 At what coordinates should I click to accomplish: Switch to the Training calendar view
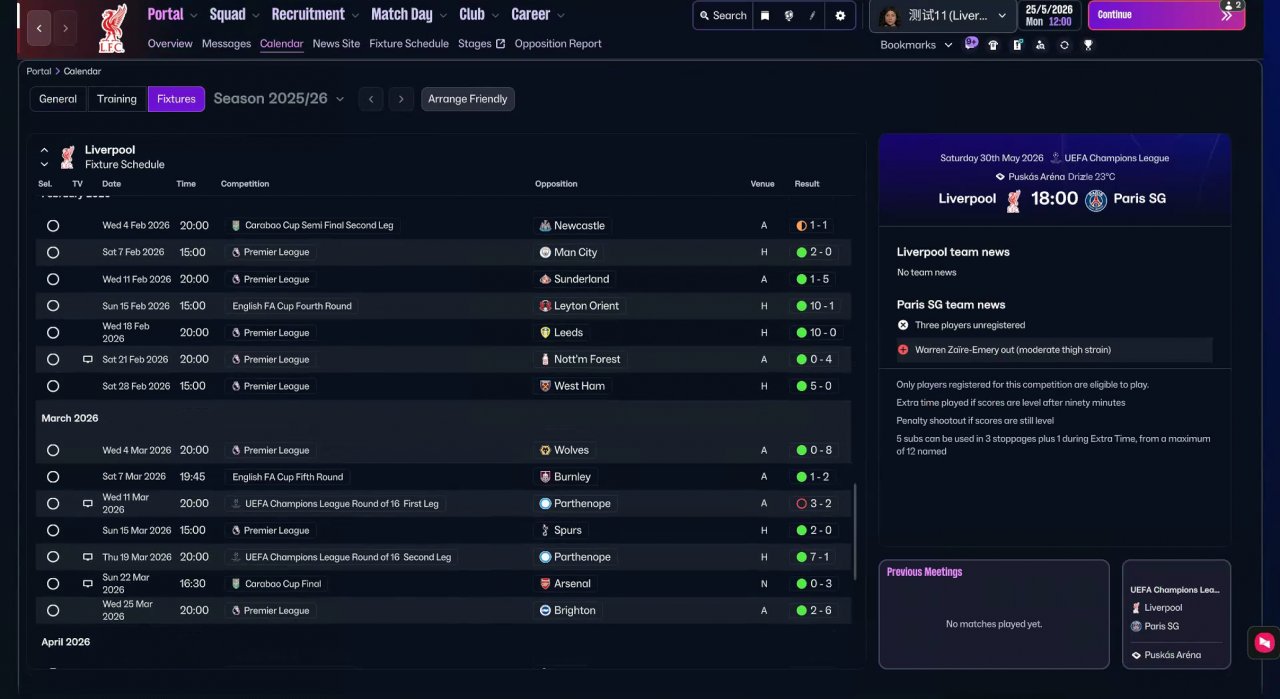point(117,99)
